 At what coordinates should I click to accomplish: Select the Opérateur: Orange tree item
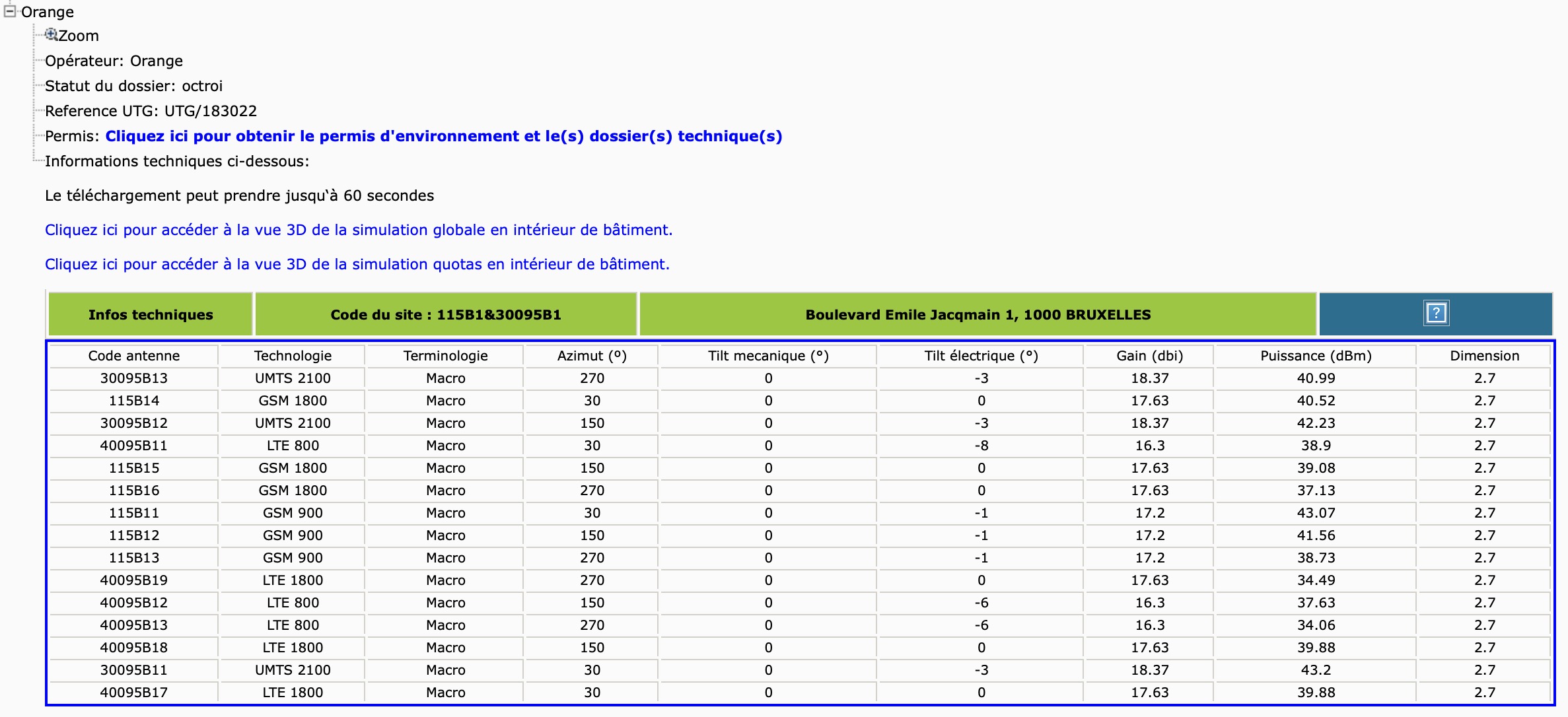tap(114, 61)
